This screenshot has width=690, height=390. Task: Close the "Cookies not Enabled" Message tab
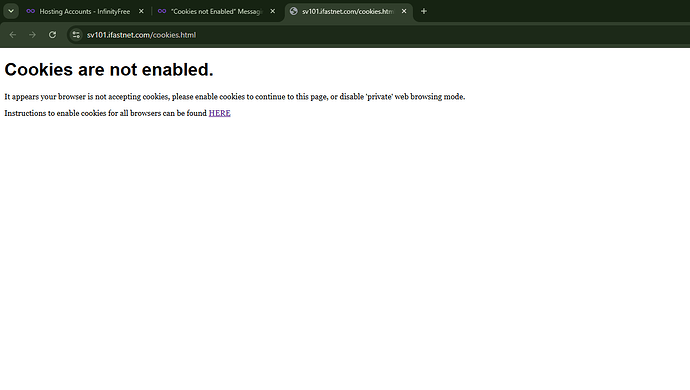click(x=273, y=11)
